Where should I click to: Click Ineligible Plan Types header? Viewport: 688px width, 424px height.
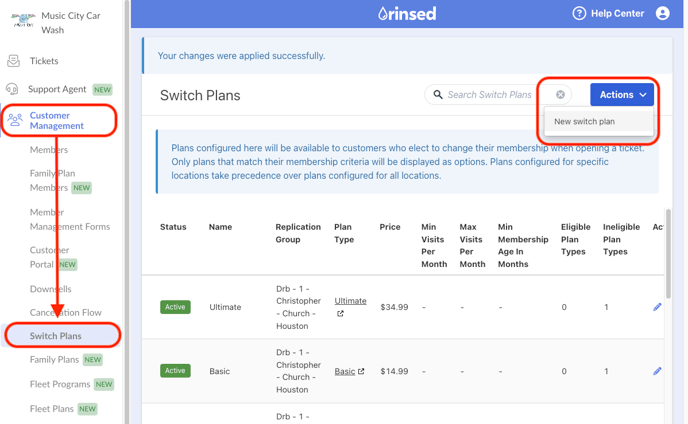pos(621,239)
